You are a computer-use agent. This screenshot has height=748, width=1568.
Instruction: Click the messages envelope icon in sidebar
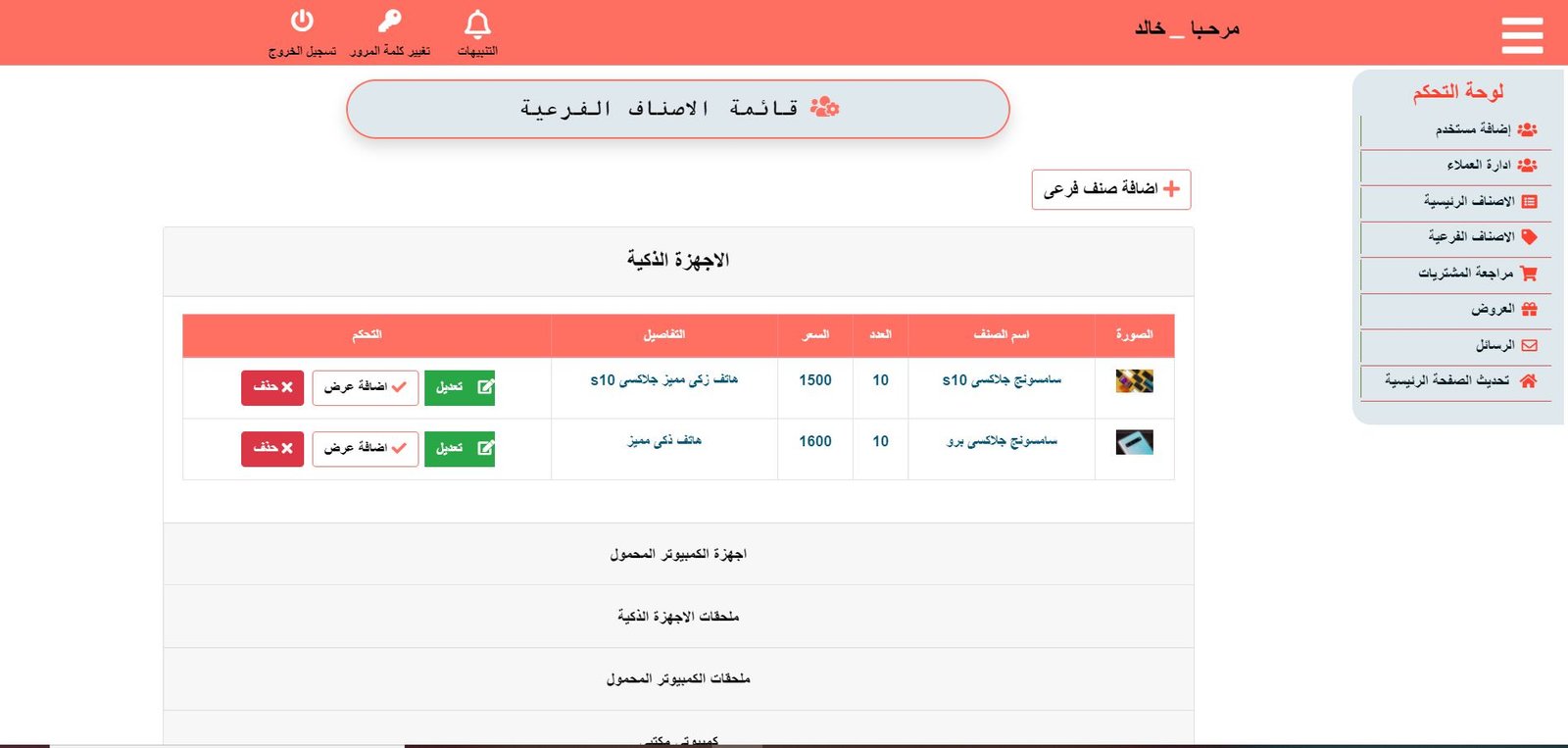pyautogui.click(x=1529, y=345)
